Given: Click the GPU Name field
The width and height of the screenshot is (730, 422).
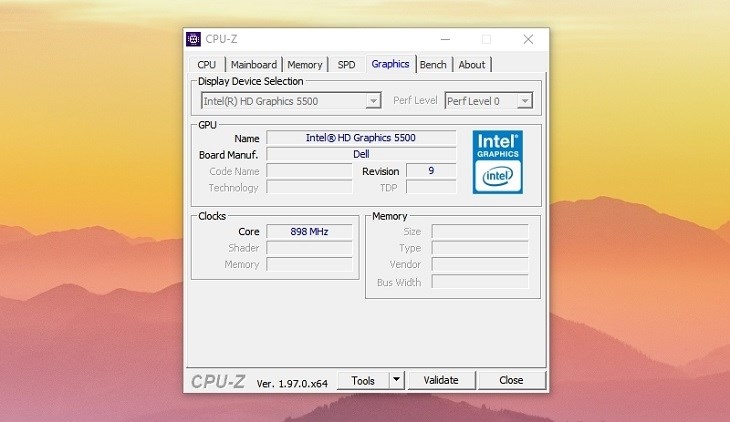Looking at the screenshot, I should 360,138.
